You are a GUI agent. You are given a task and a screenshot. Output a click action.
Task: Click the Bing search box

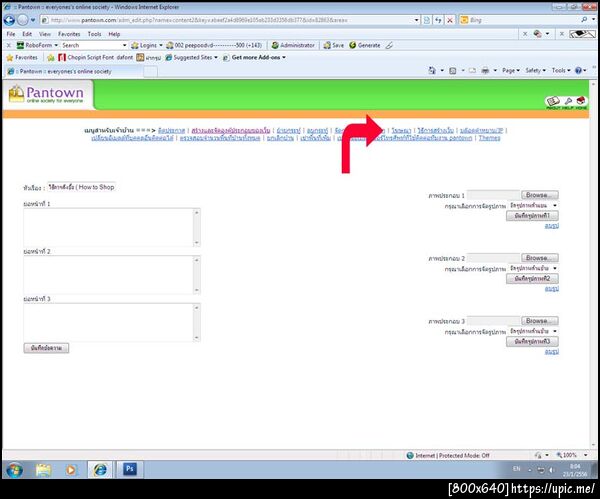(522, 20)
